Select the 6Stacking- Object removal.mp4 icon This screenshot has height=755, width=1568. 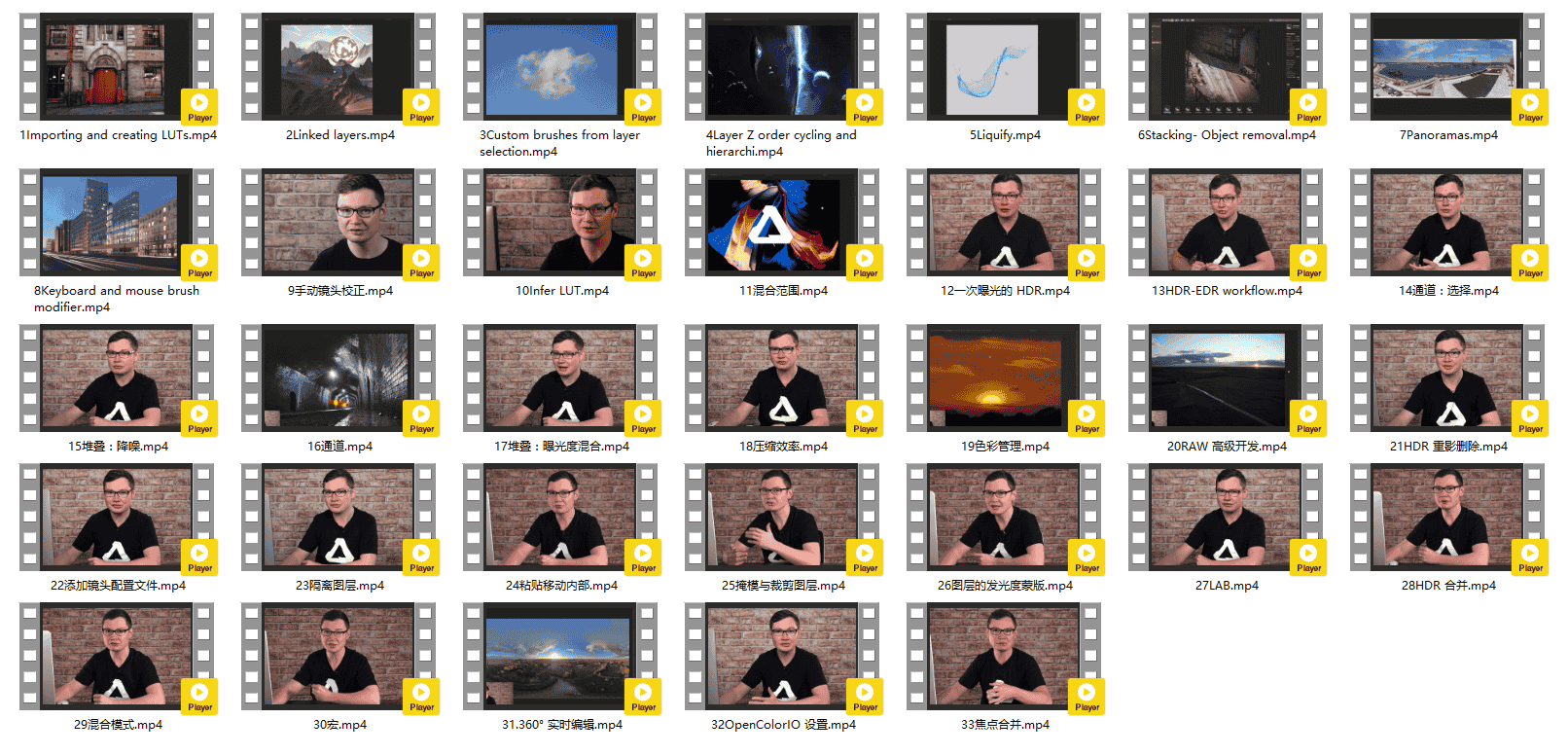click(1226, 67)
